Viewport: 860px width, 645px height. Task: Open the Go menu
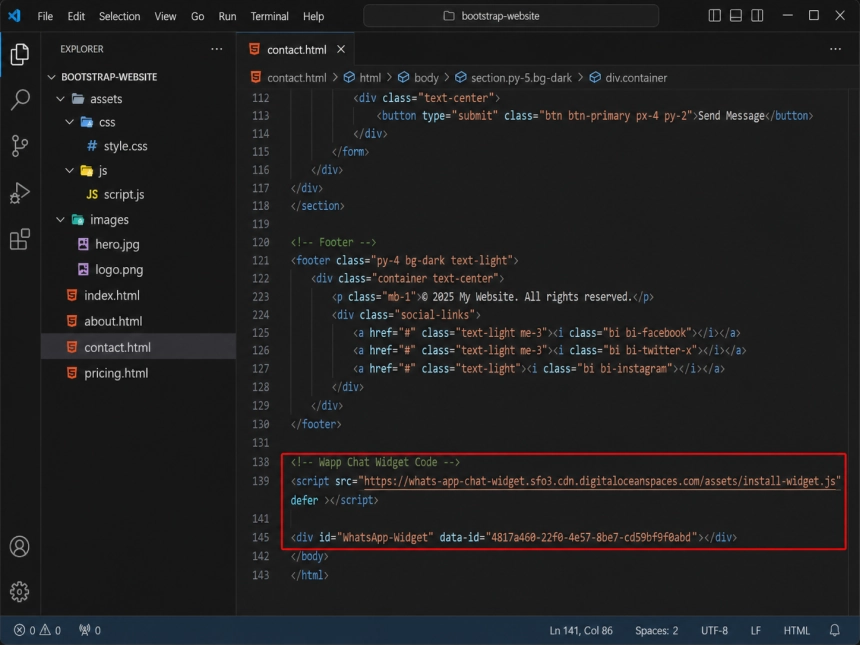coord(197,16)
